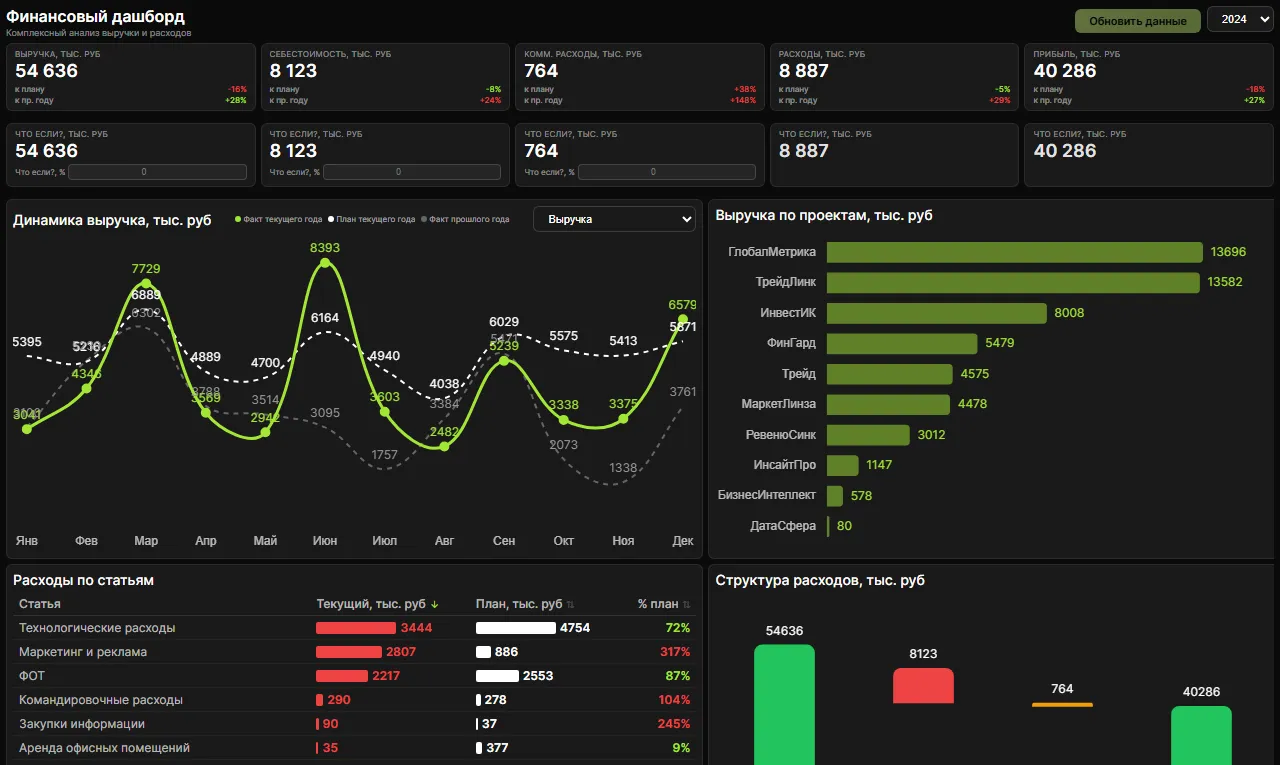Click the БизнесИнтеллект project label
This screenshot has height=765, width=1280.
pos(767,495)
